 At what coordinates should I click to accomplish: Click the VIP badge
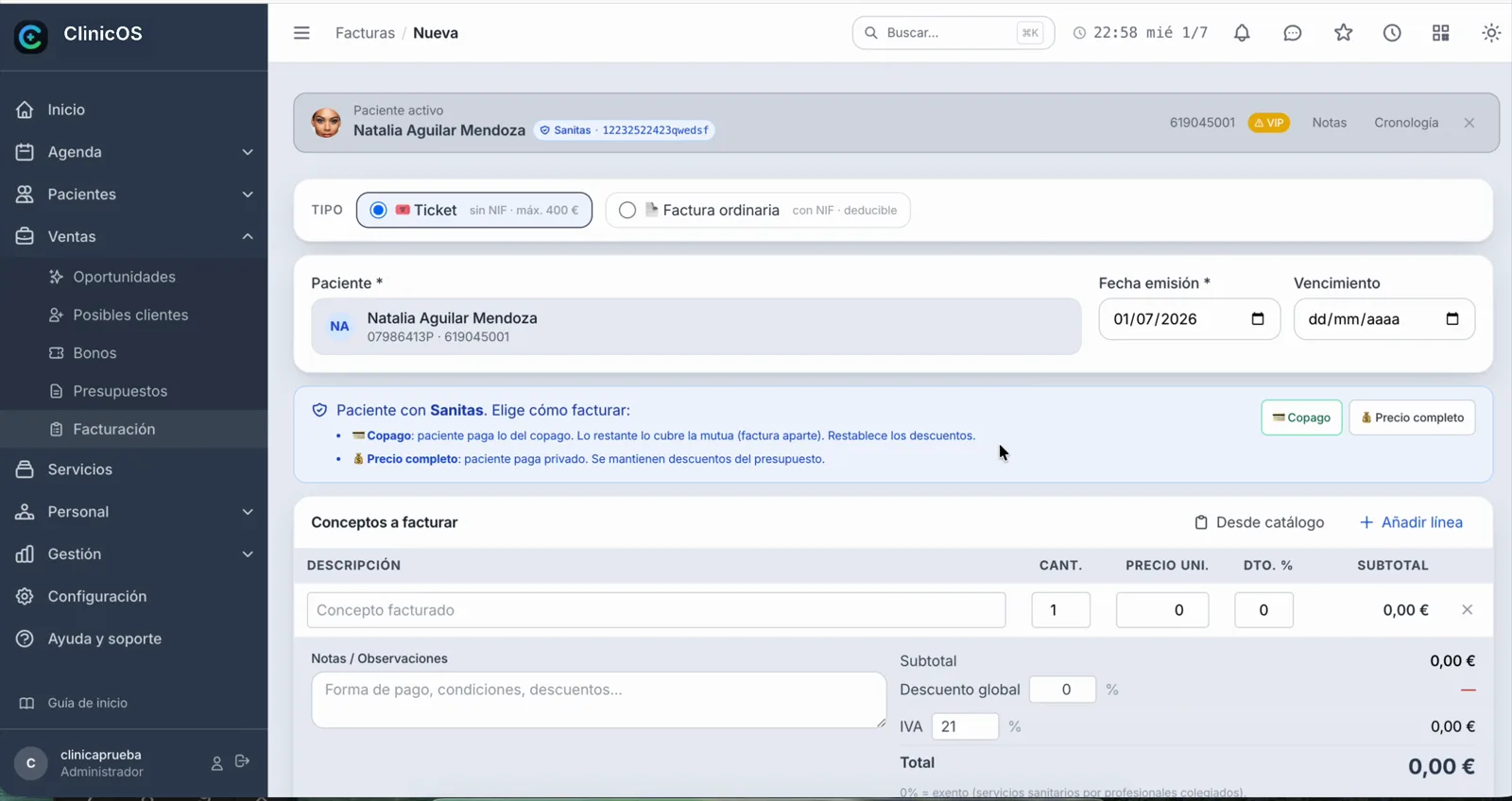(1268, 123)
